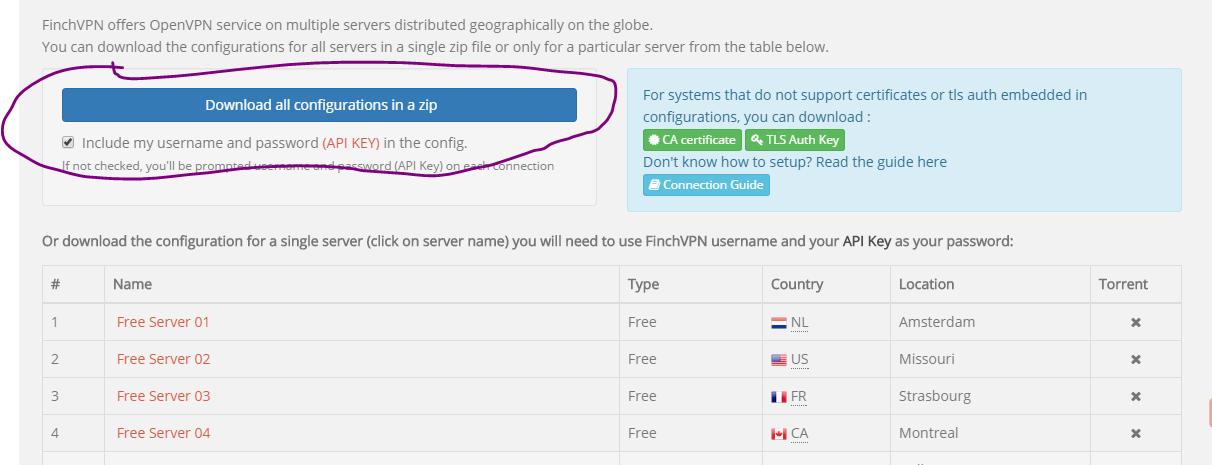Open Free Server 04 configuration link
Image resolution: width=1212 pixels, height=465 pixels.
point(163,433)
